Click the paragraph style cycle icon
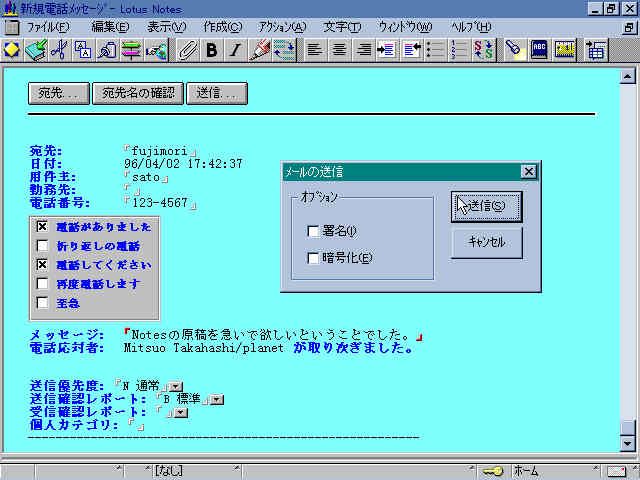 [284, 50]
